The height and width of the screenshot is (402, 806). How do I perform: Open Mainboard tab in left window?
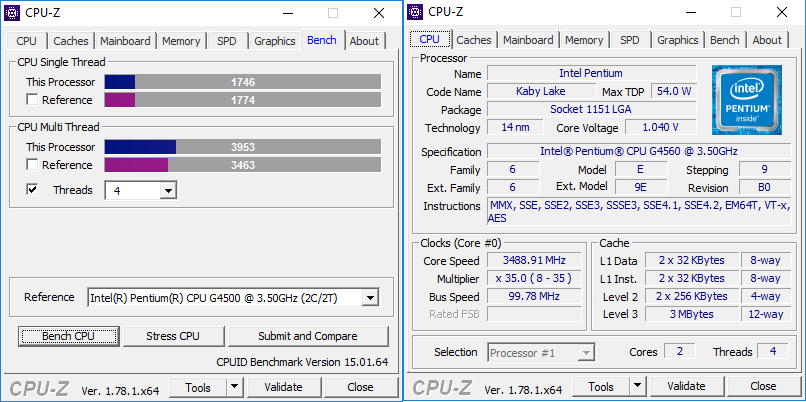[125, 41]
